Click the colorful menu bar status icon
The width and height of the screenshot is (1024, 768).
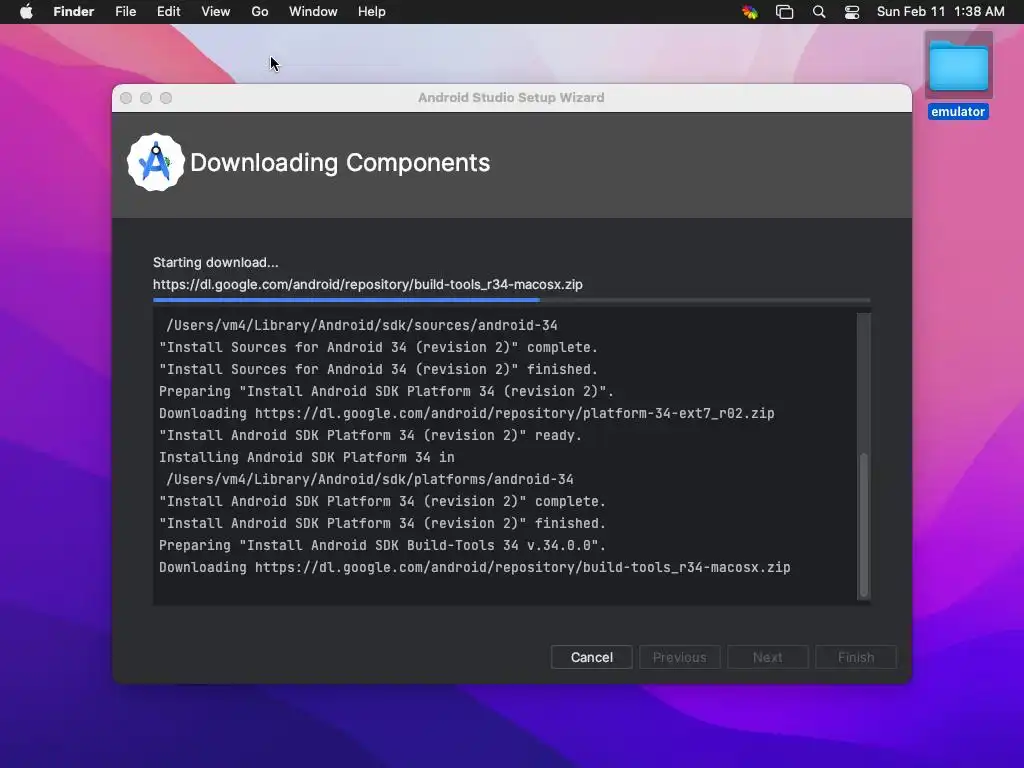750,12
